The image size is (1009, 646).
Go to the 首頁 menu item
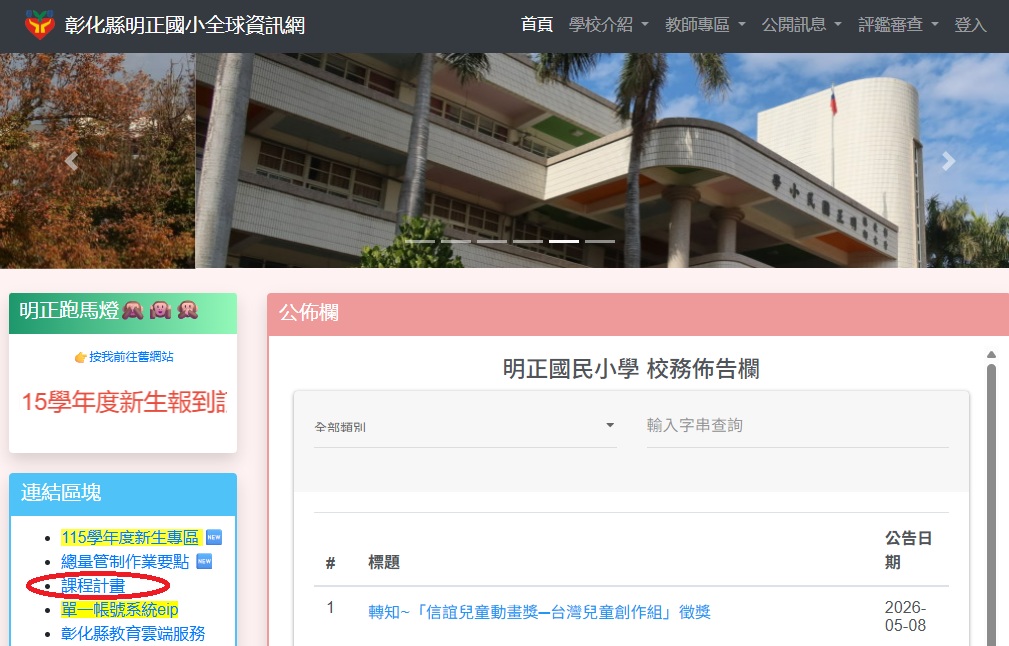pos(537,24)
